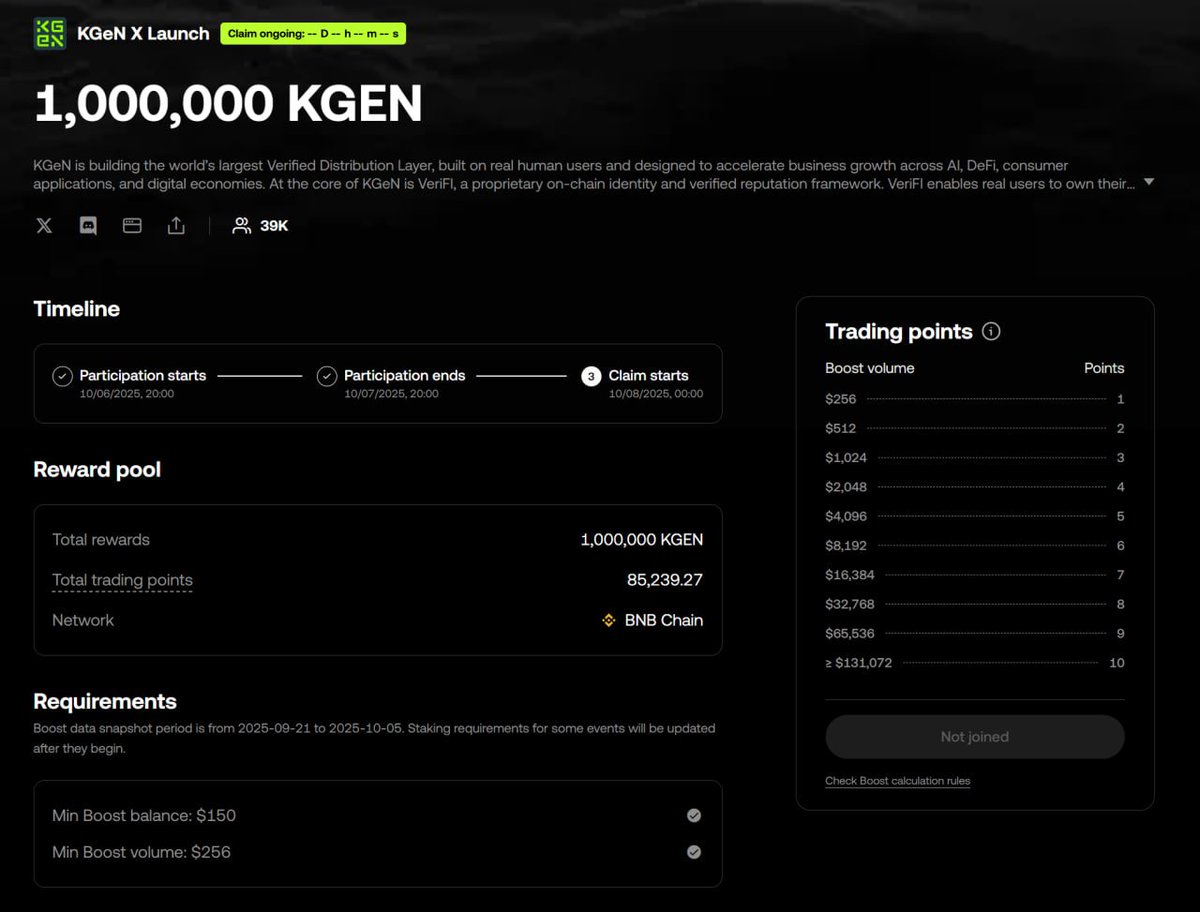Image resolution: width=1200 pixels, height=912 pixels.
Task: Click the 1,000,000 KGEN headline
Action: (228, 105)
